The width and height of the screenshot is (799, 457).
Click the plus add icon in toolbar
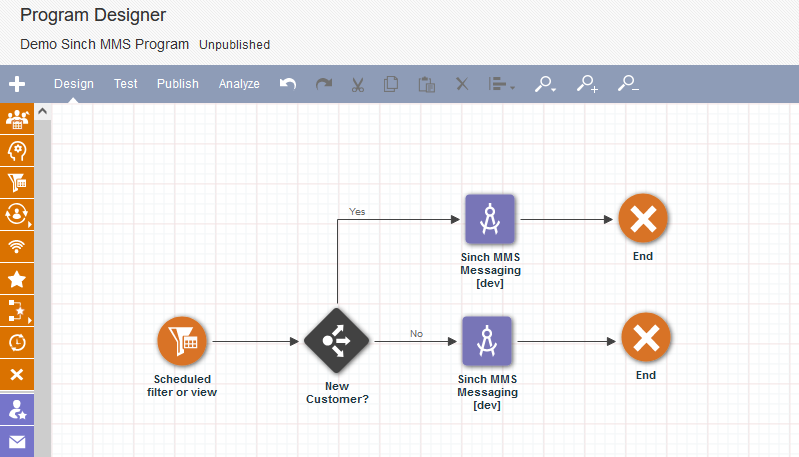17,84
